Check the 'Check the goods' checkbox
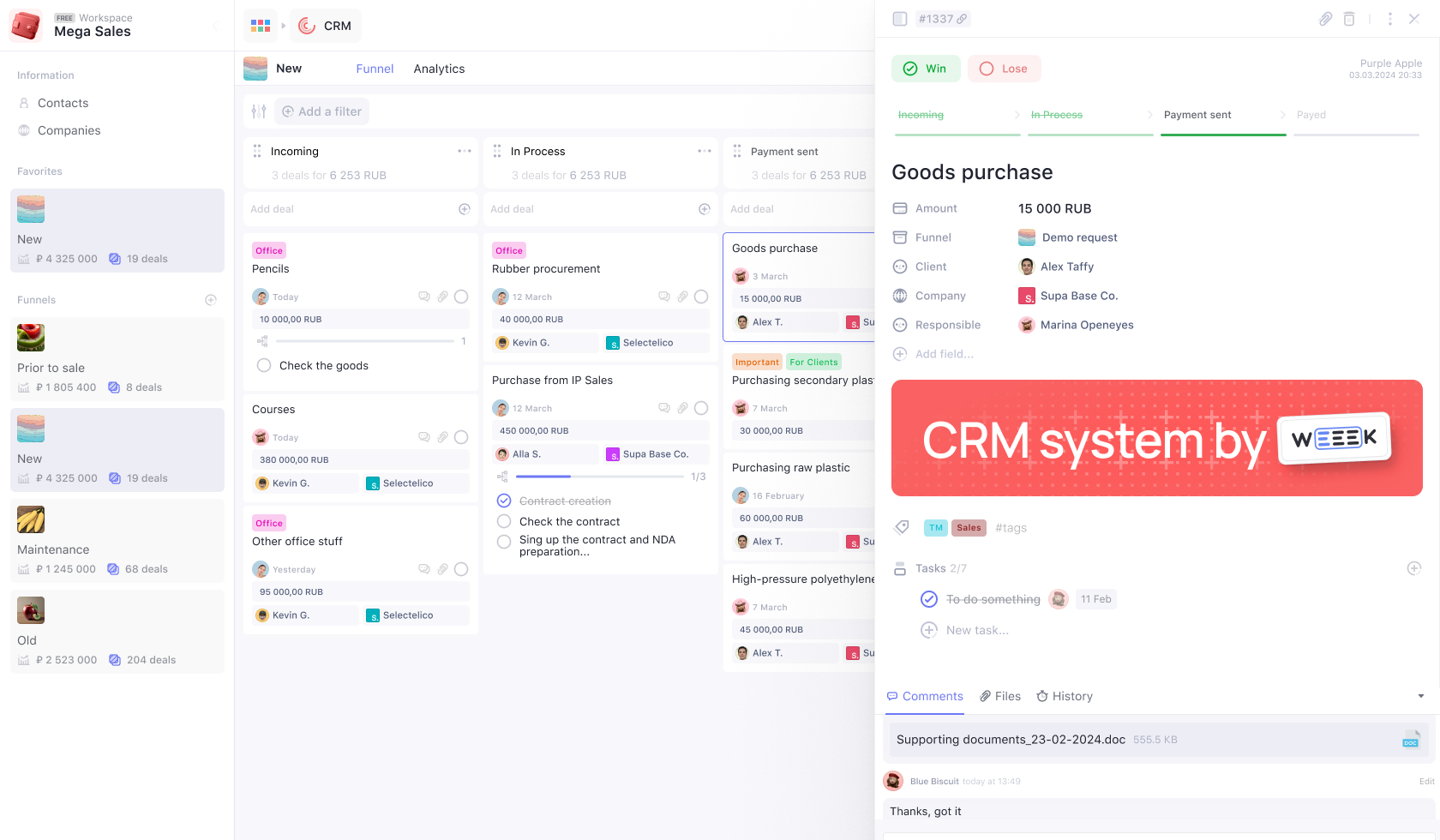1440x840 pixels. 263,365
